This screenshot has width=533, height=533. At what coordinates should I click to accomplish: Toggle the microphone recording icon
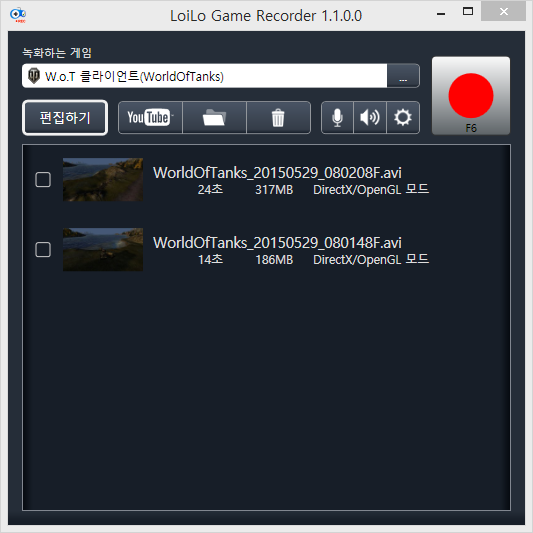click(x=337, y=118)
